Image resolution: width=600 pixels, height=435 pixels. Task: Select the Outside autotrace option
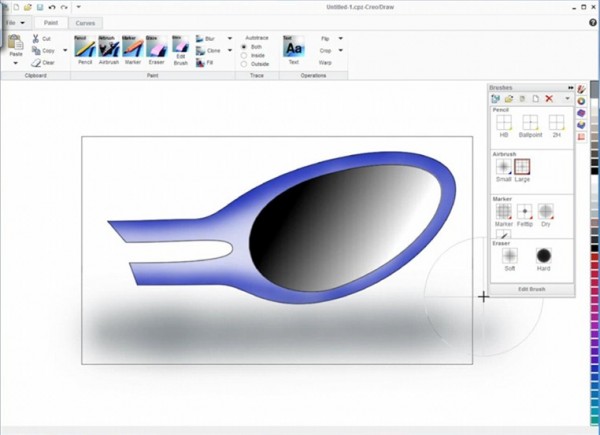pos(244,64)
